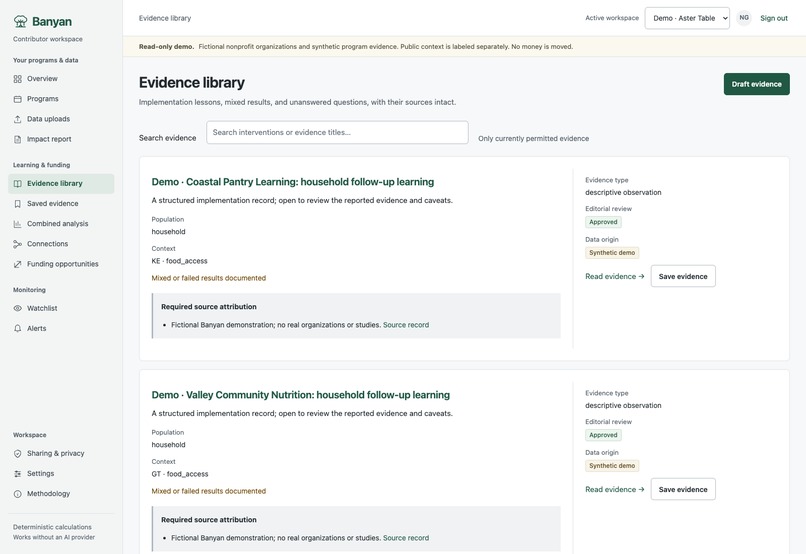Click the Draft evidence button
806x554 pixels.
pyautogui.click(x=757, y=84)
